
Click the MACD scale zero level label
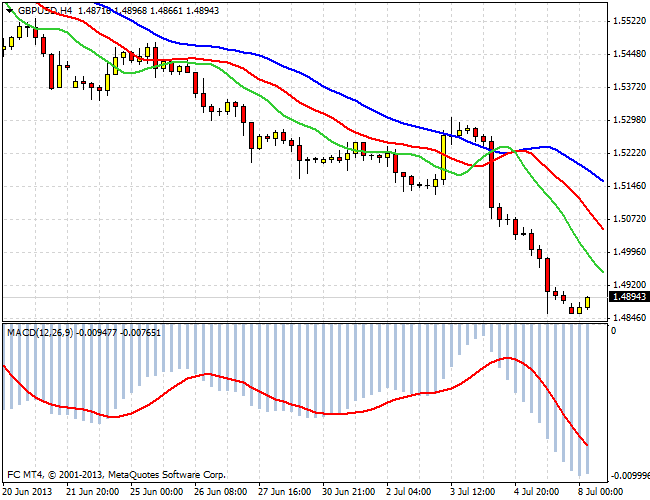click(x=614, y=331)
